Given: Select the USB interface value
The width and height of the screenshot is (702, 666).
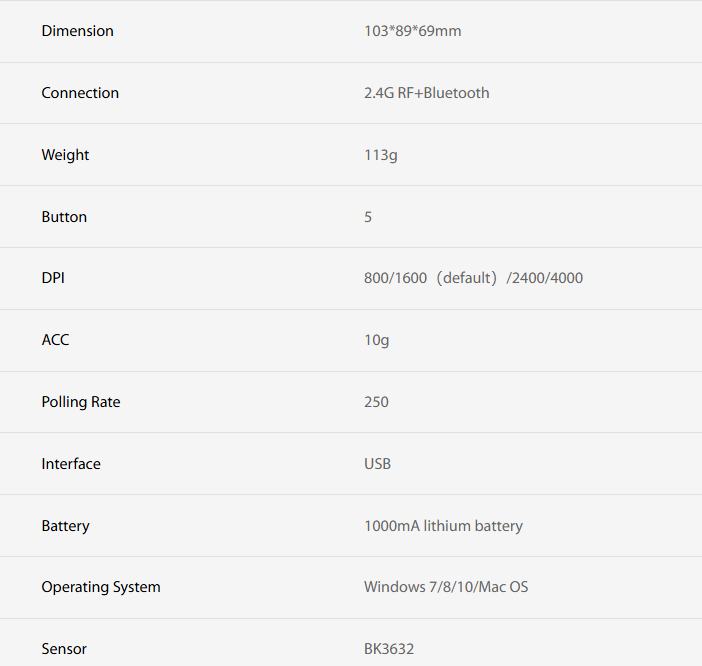Looking at the screenshot, I should coord(377,464).
